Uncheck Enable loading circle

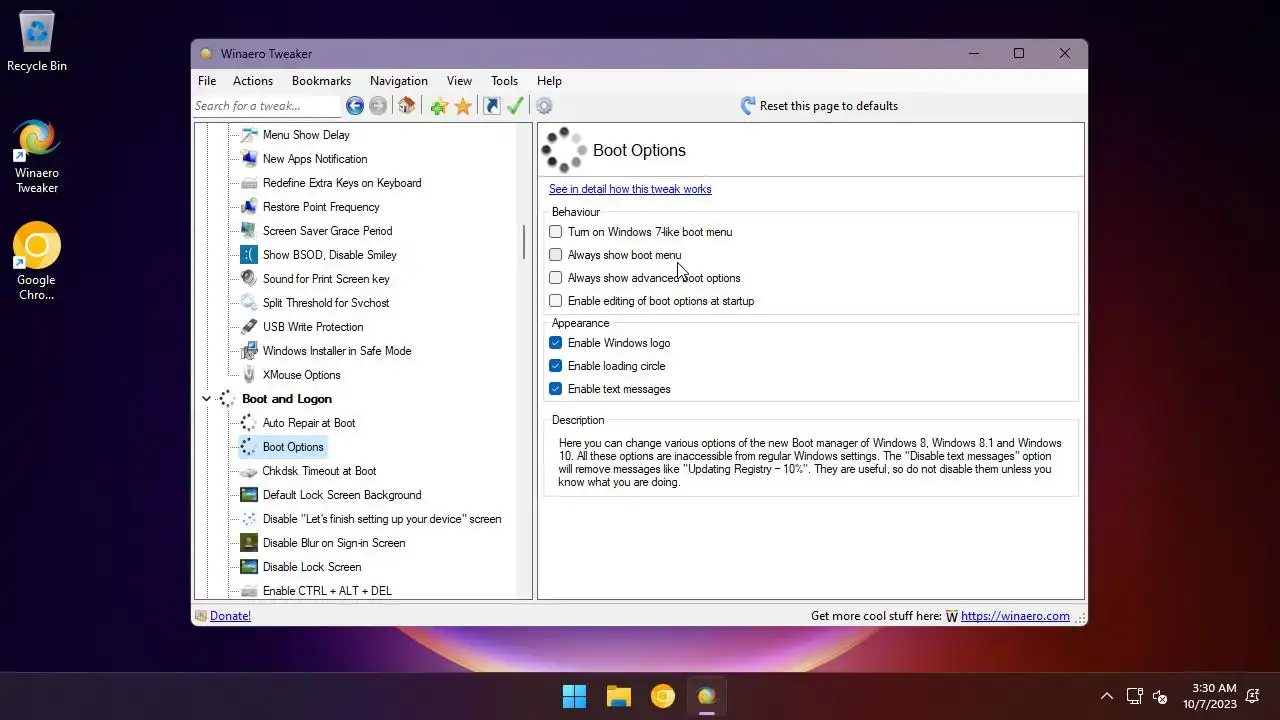pos(556,366)
